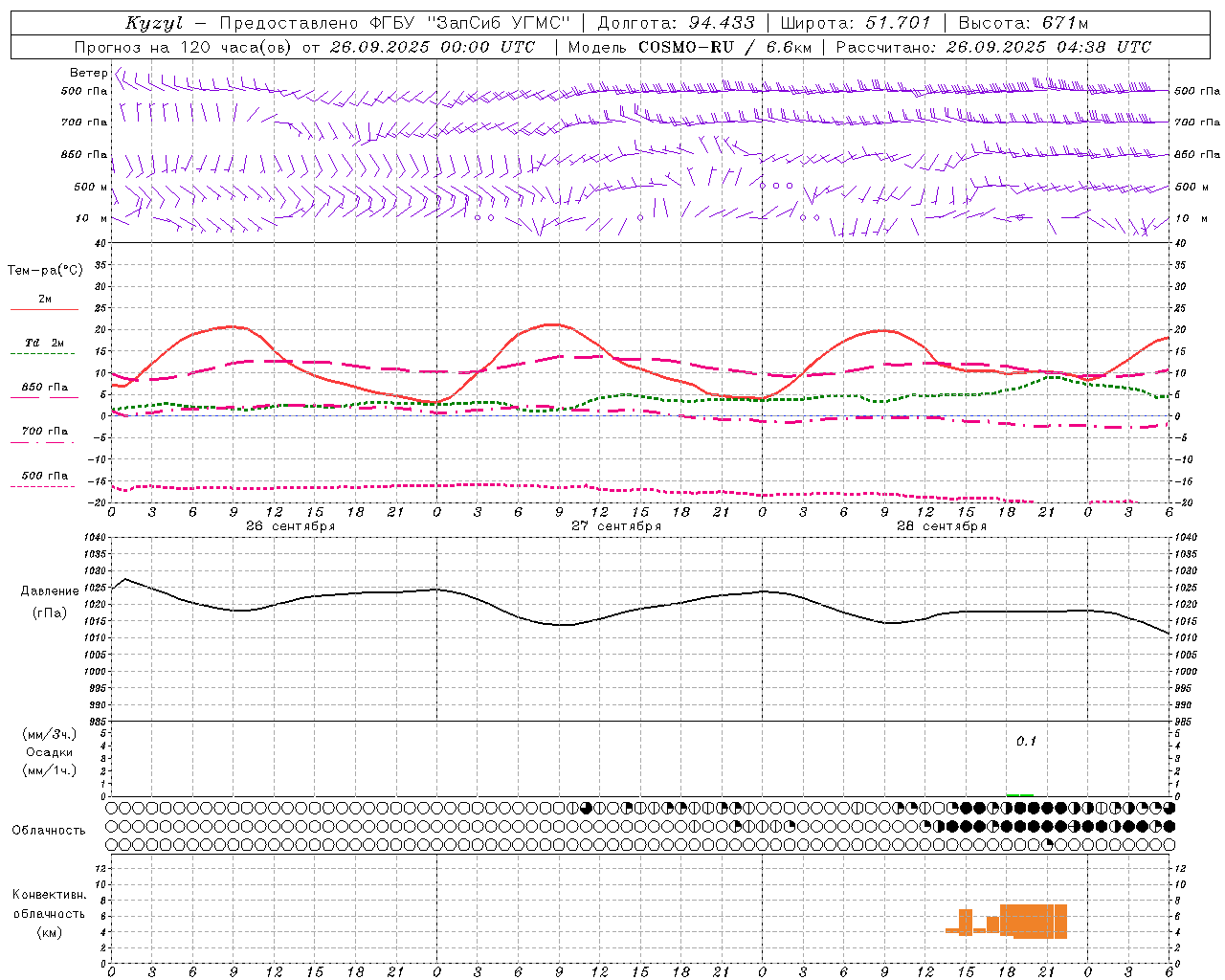The height and width of the screenshot is (980, 1225).
Task: Click the Ветер wind section label
Action: click(x=88, y=73)
